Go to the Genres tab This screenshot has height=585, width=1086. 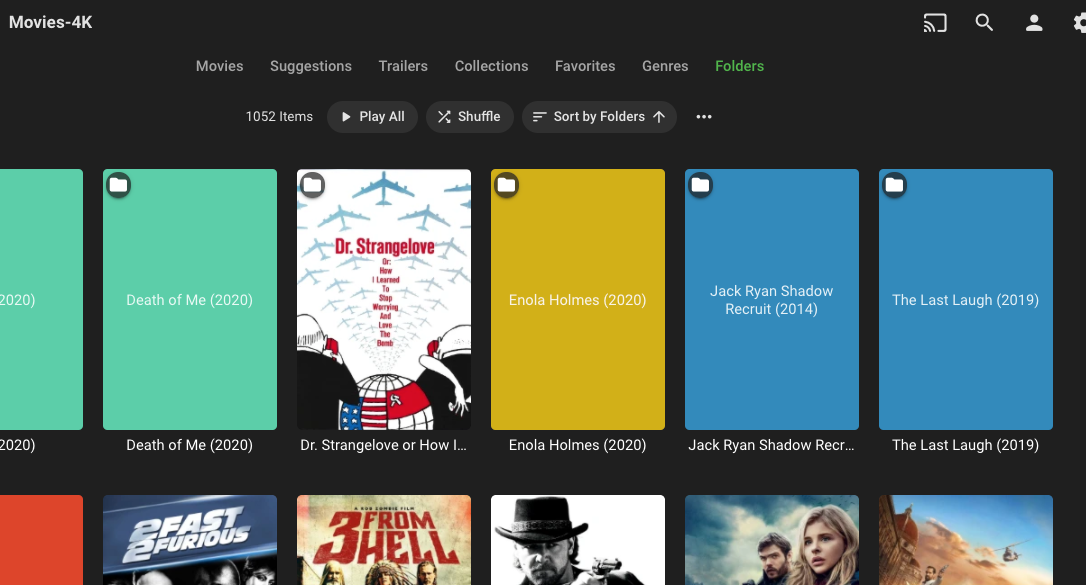click(665, 66)
